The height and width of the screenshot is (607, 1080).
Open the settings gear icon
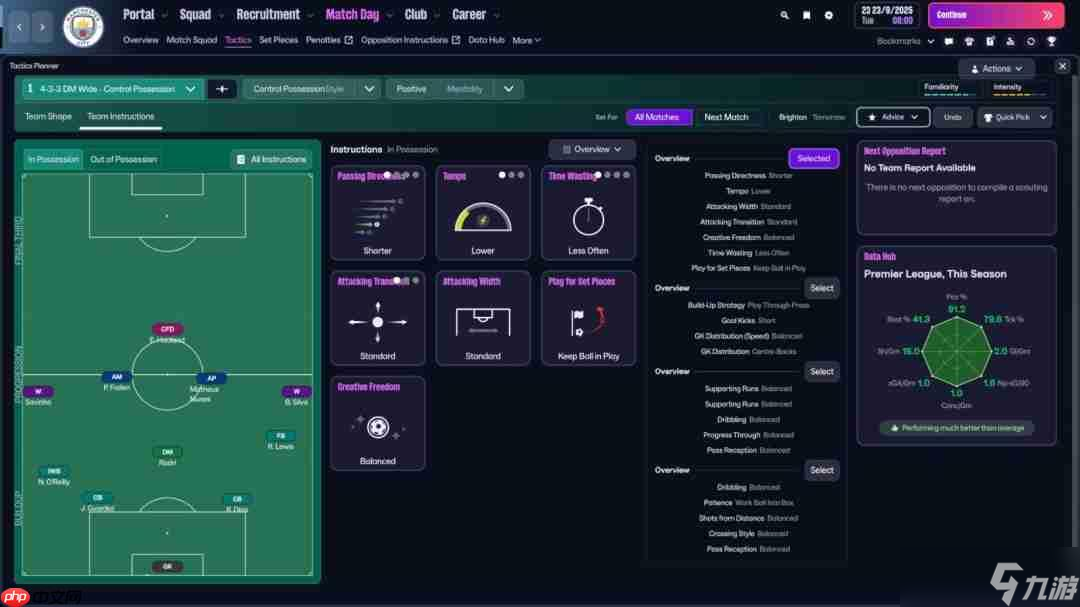click(x=828, y=15)
